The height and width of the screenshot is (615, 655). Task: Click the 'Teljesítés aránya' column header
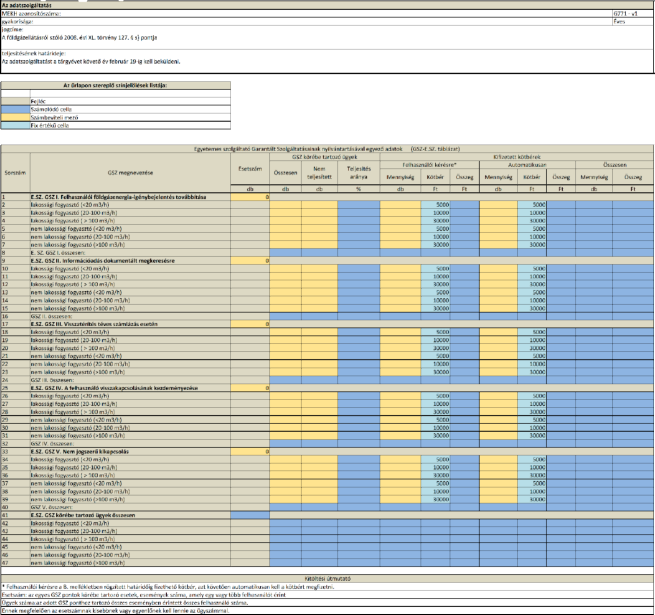coord(359,173)
